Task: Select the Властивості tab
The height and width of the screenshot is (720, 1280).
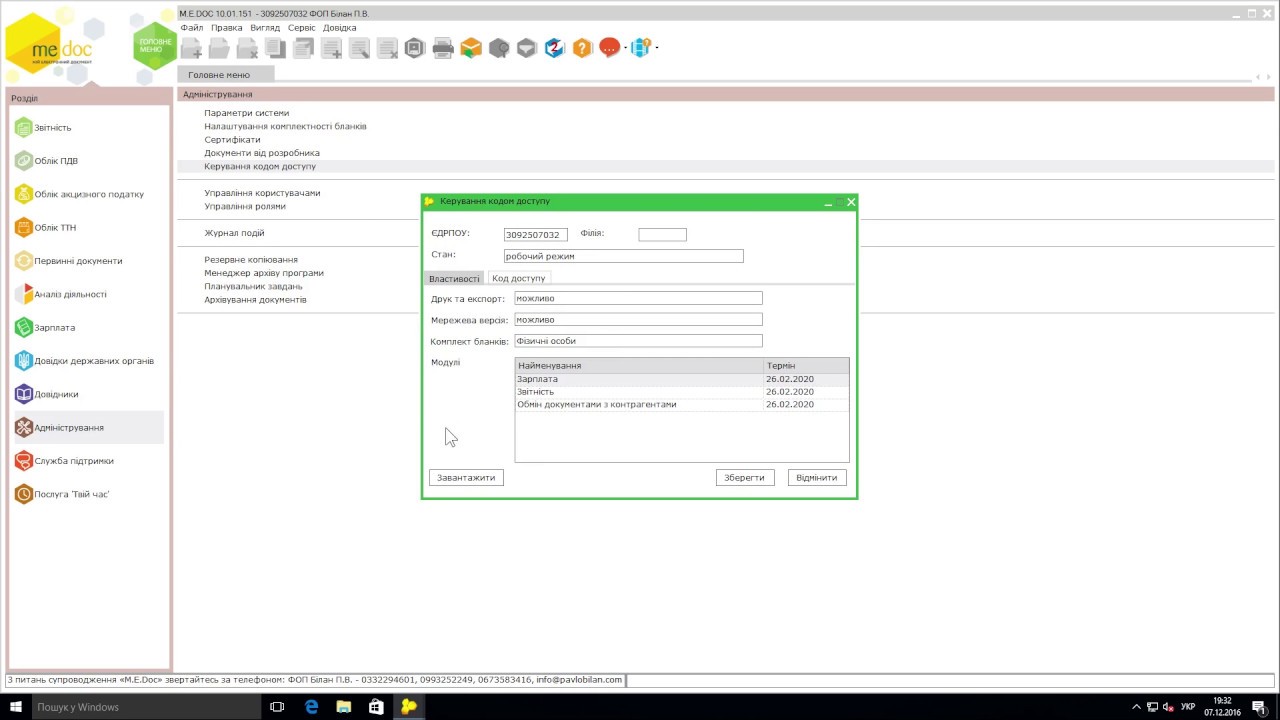Action: click(x=454, y=278)
